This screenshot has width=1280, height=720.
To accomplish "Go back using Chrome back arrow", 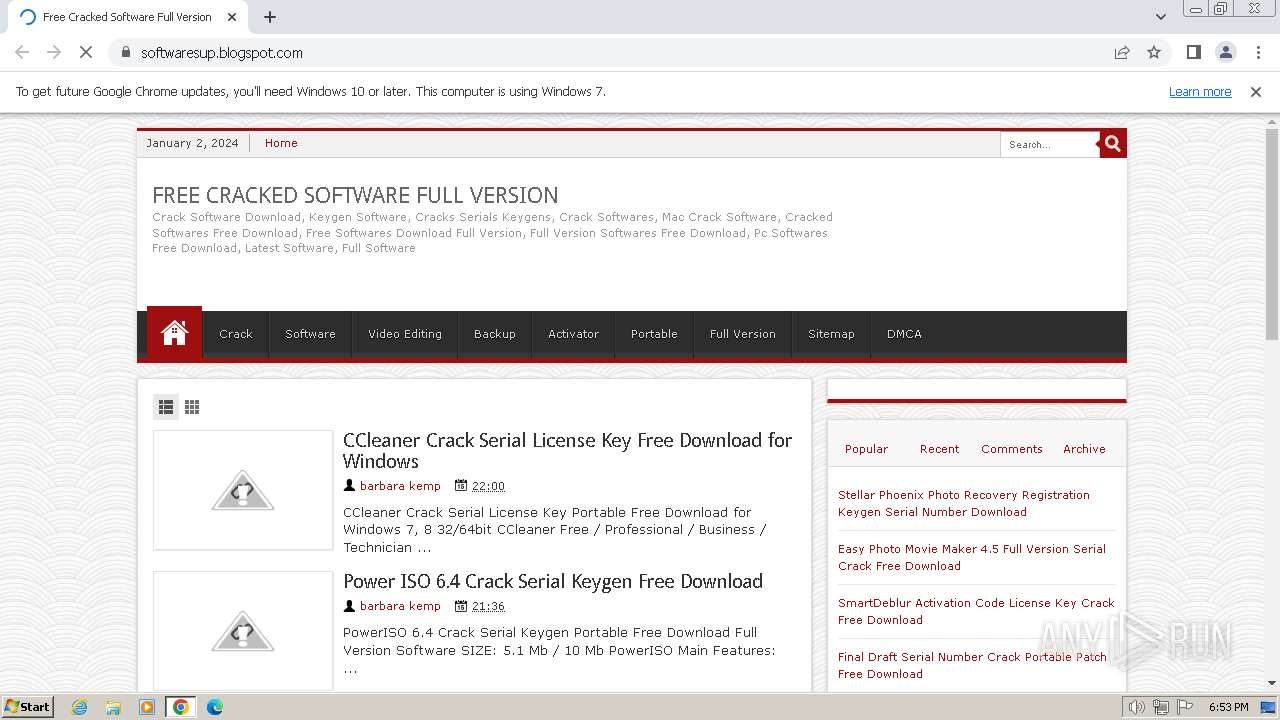I will pos(22,52).
